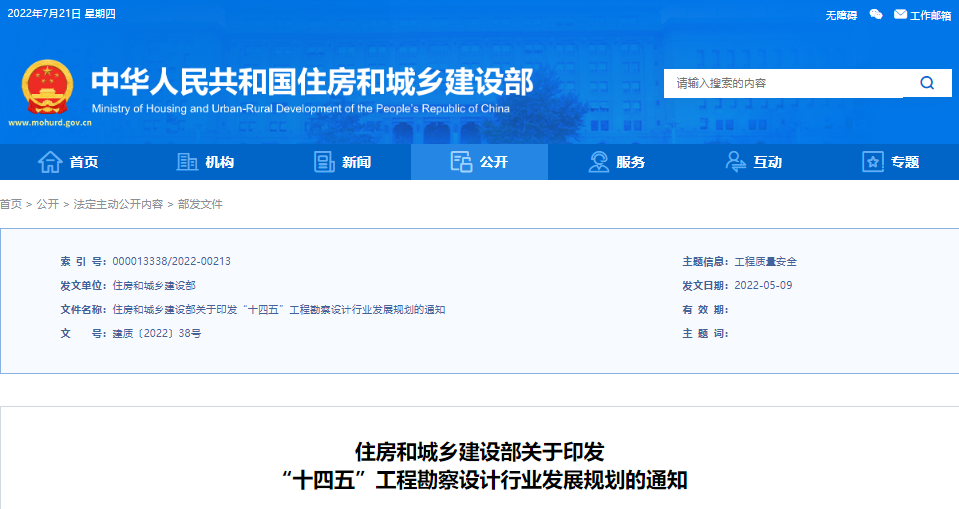
Task: Click the 主题信息 label
Action: coord(706,262)
